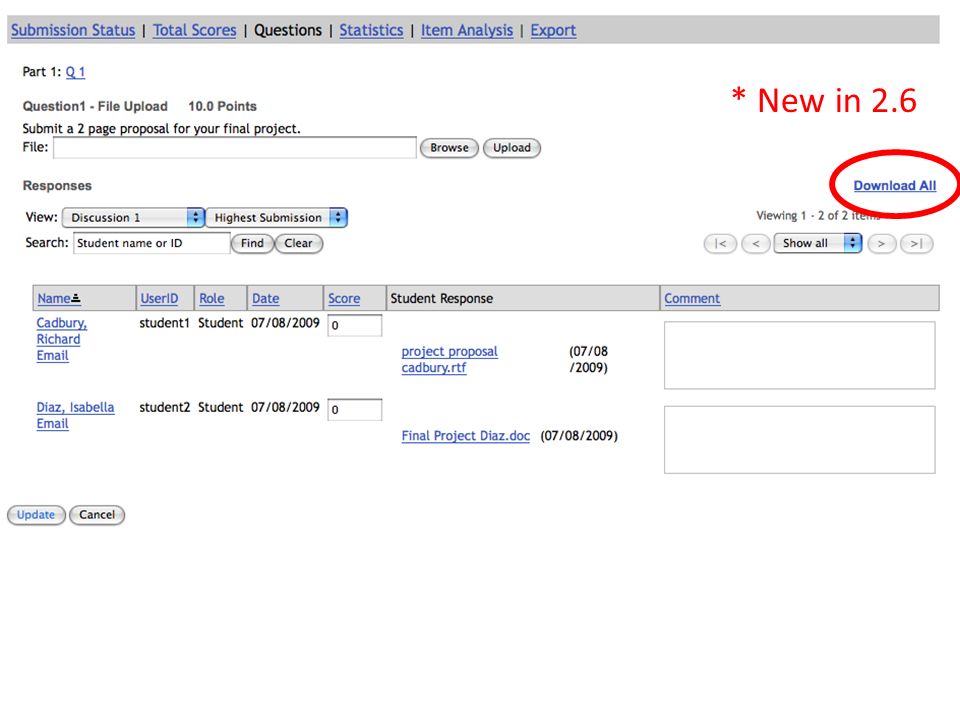Sort by Date column
960x720 pixels.
pyautogui.click(x=266, y=298)
